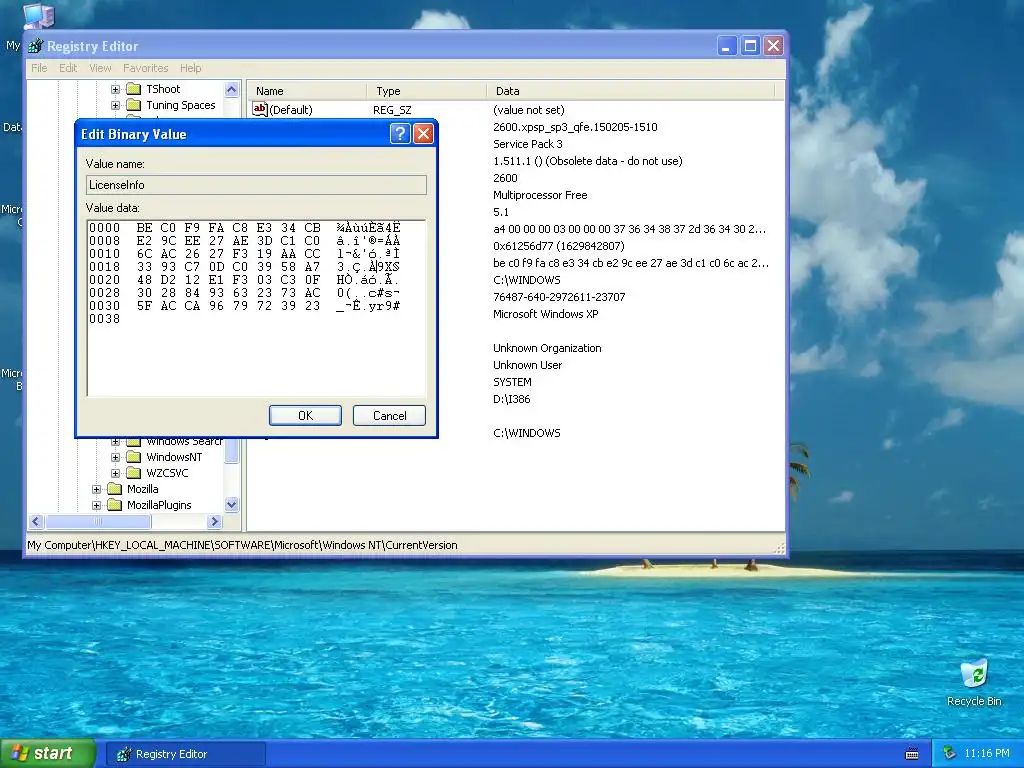The height and width of the screenshot is (768, 1024).
Task: Expand the Mozilla registry key
Action: tap(97, 489)
